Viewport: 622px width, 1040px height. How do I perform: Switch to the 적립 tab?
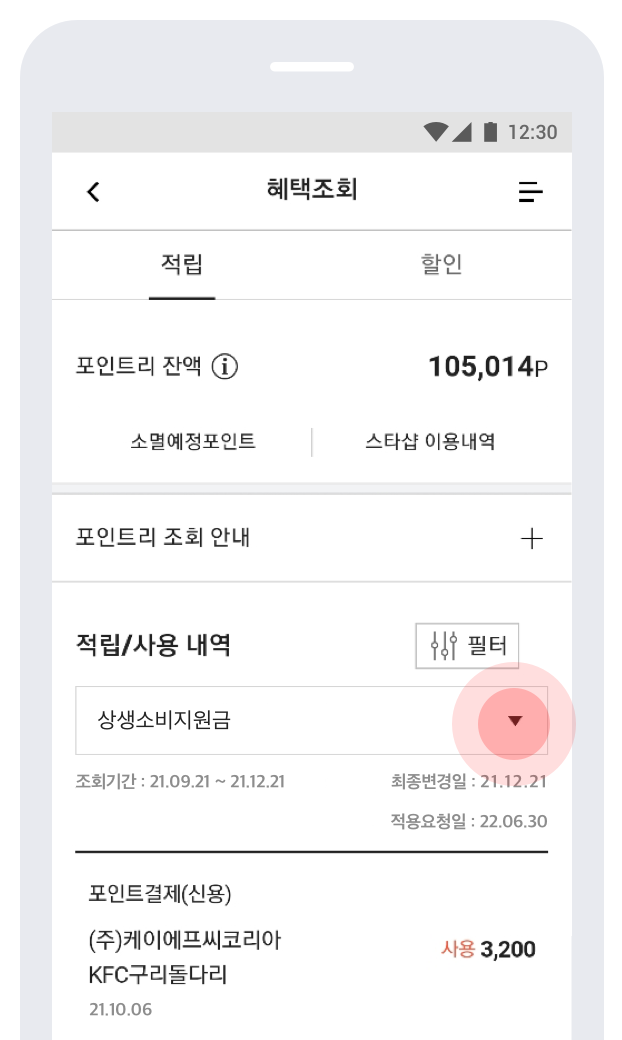coord(182,265)
